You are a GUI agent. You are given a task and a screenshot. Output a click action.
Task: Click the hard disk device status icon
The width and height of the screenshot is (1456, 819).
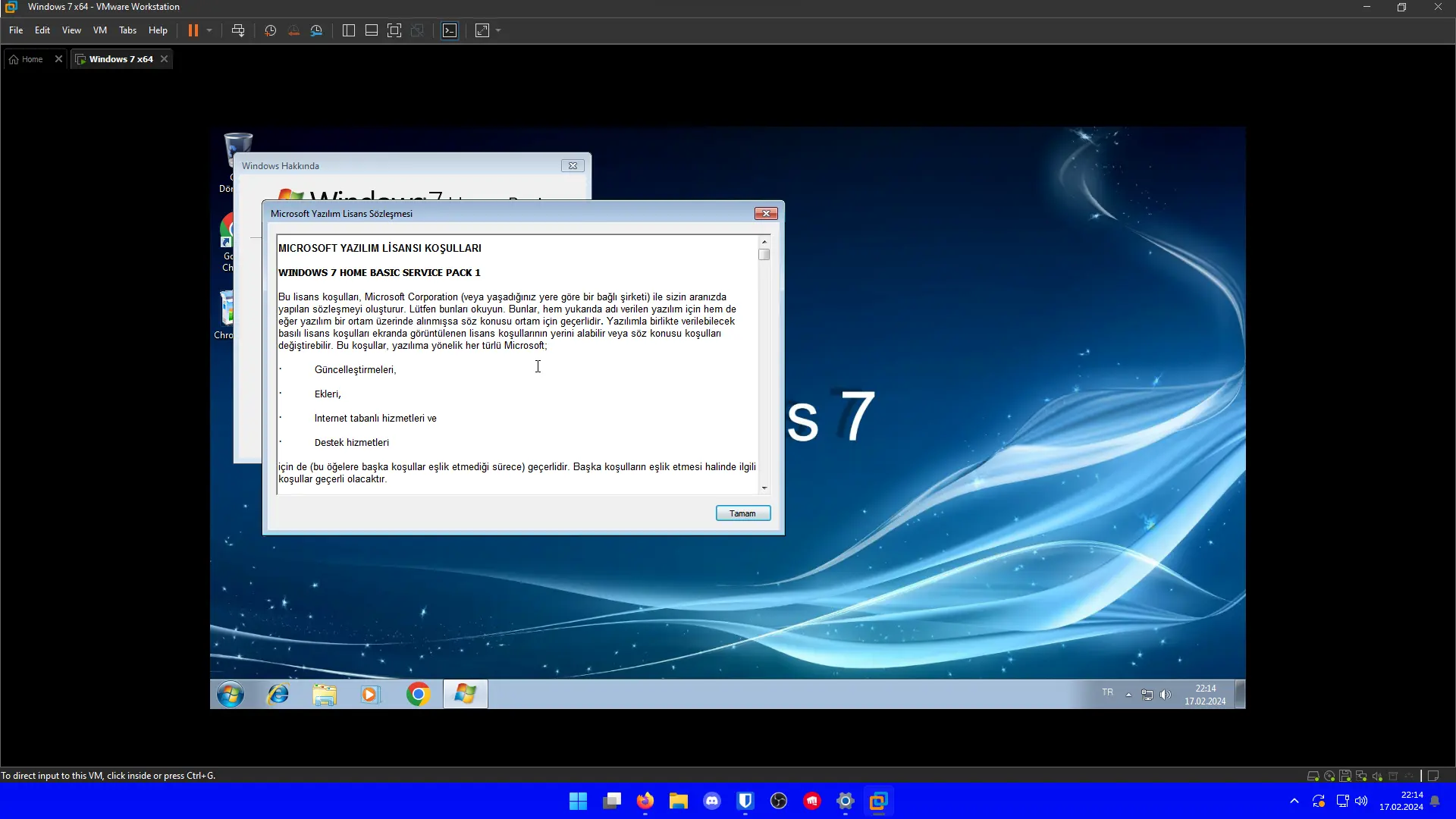pyautogui.click(x=1313, y=776)
